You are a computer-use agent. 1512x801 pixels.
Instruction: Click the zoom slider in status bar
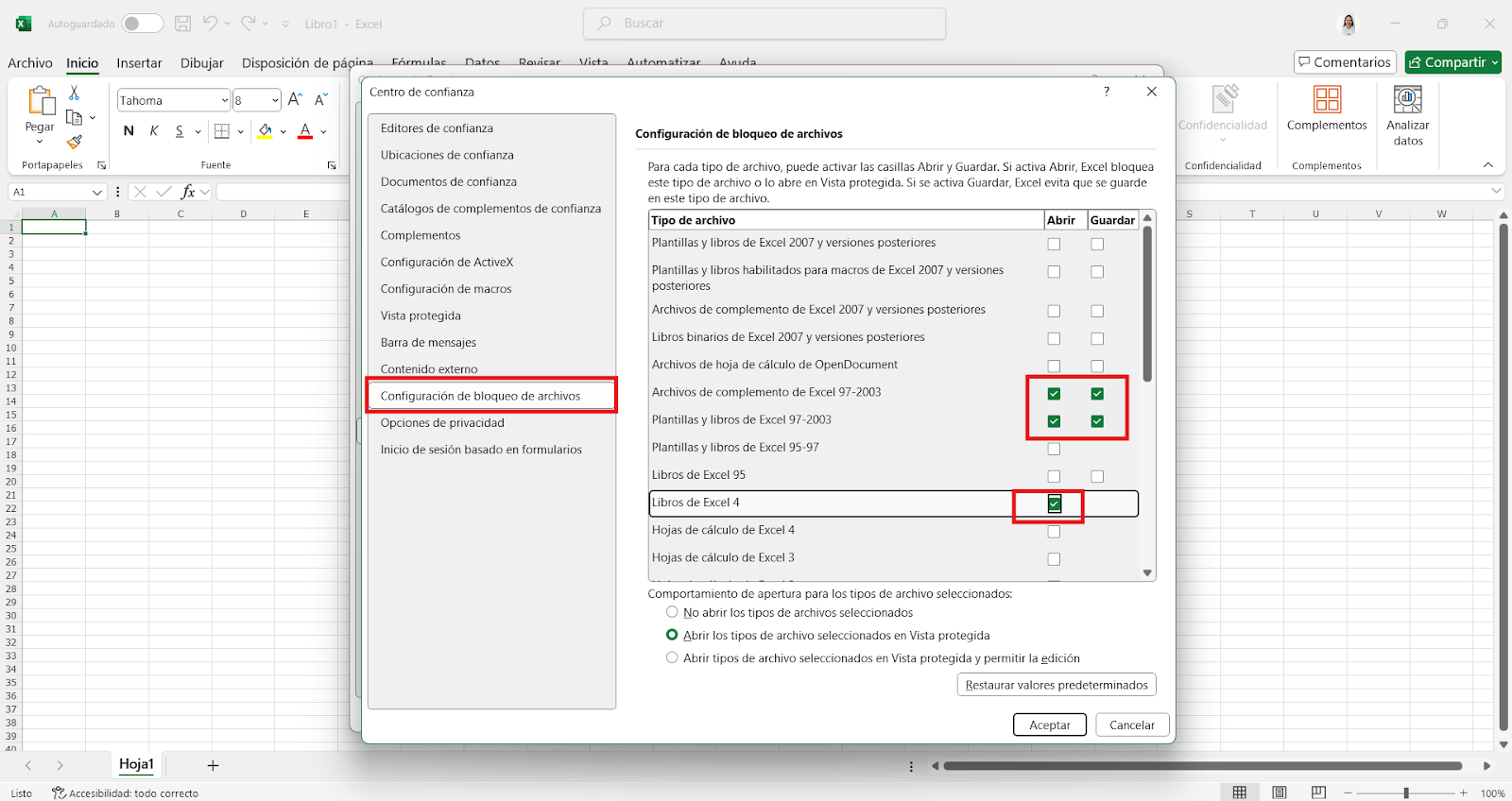[x=1406, y=792]
